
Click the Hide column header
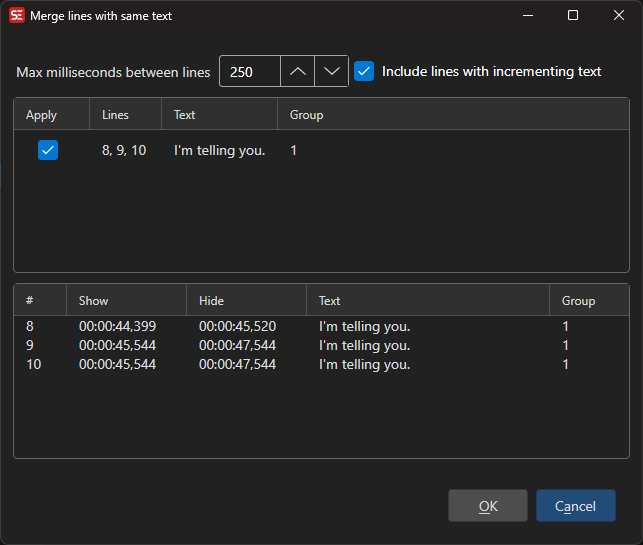(x=211, y=300)
